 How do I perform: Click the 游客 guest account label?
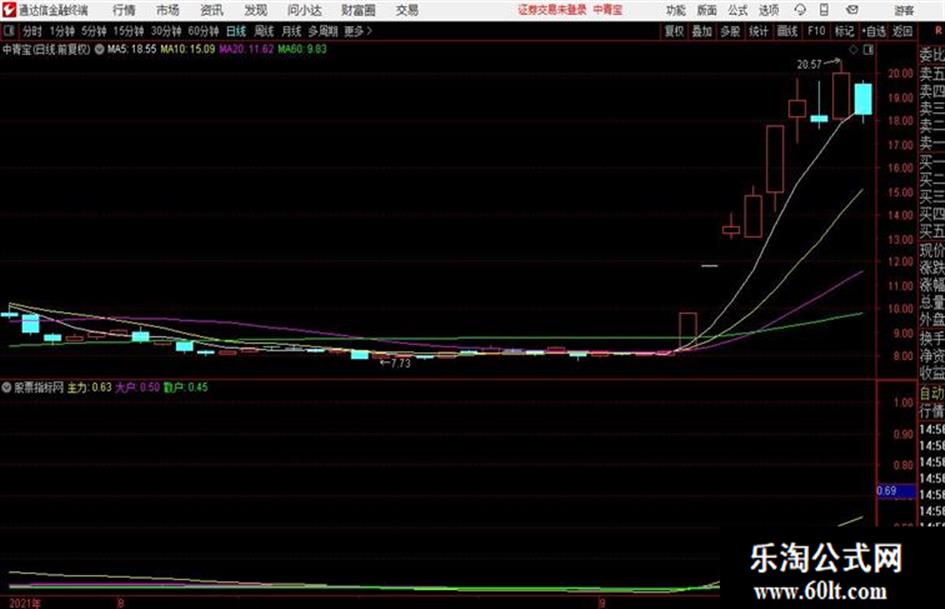pos(903,10)
